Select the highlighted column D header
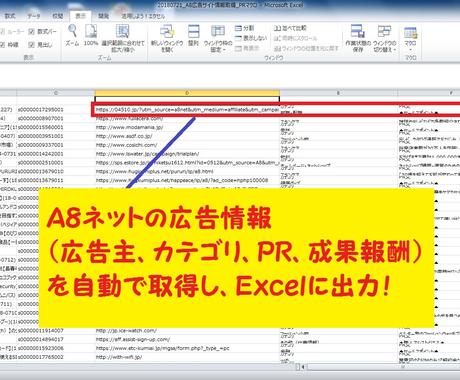Viewport: 460px width, 380px height. pyautogui.click(x=187, y=93)
